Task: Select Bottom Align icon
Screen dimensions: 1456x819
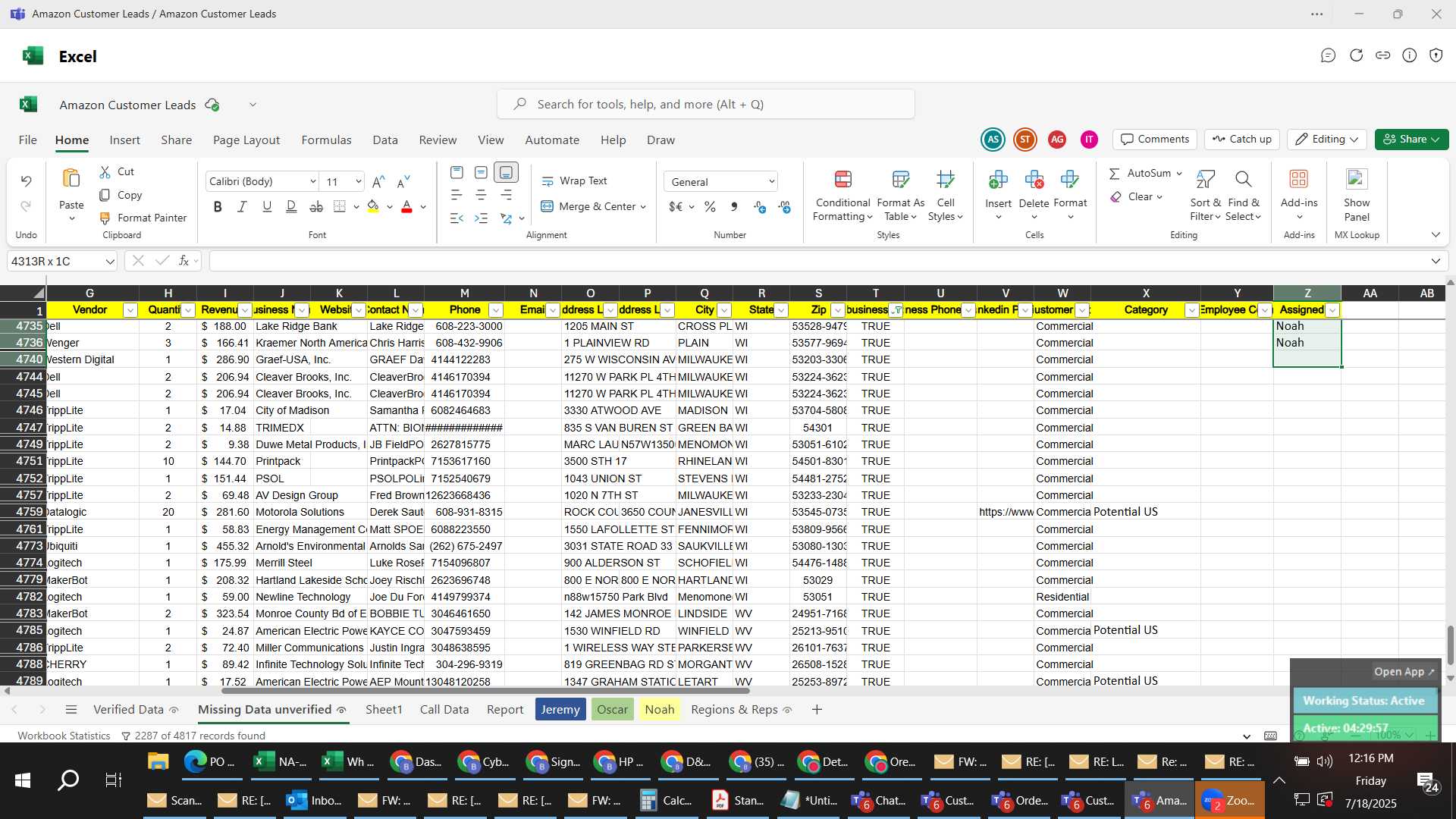Action: click(506, 173)
